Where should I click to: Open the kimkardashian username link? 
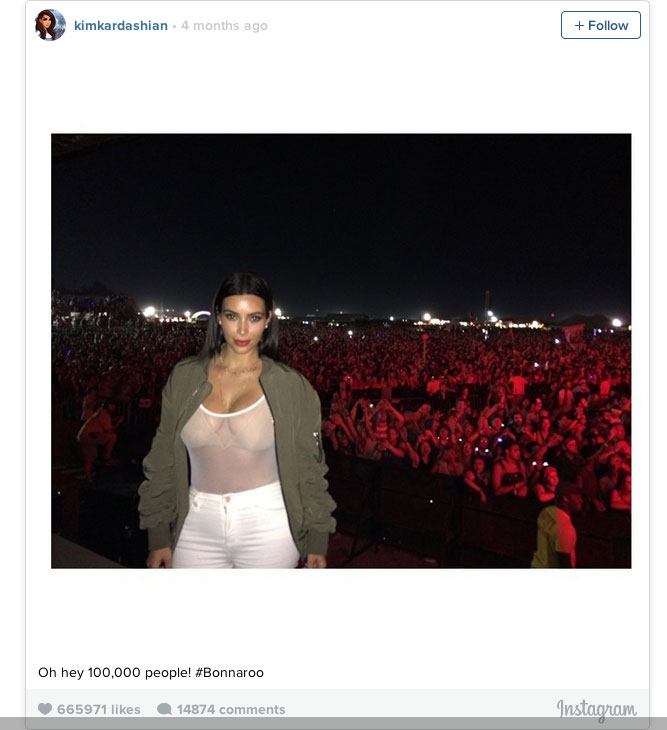point(121,26)
